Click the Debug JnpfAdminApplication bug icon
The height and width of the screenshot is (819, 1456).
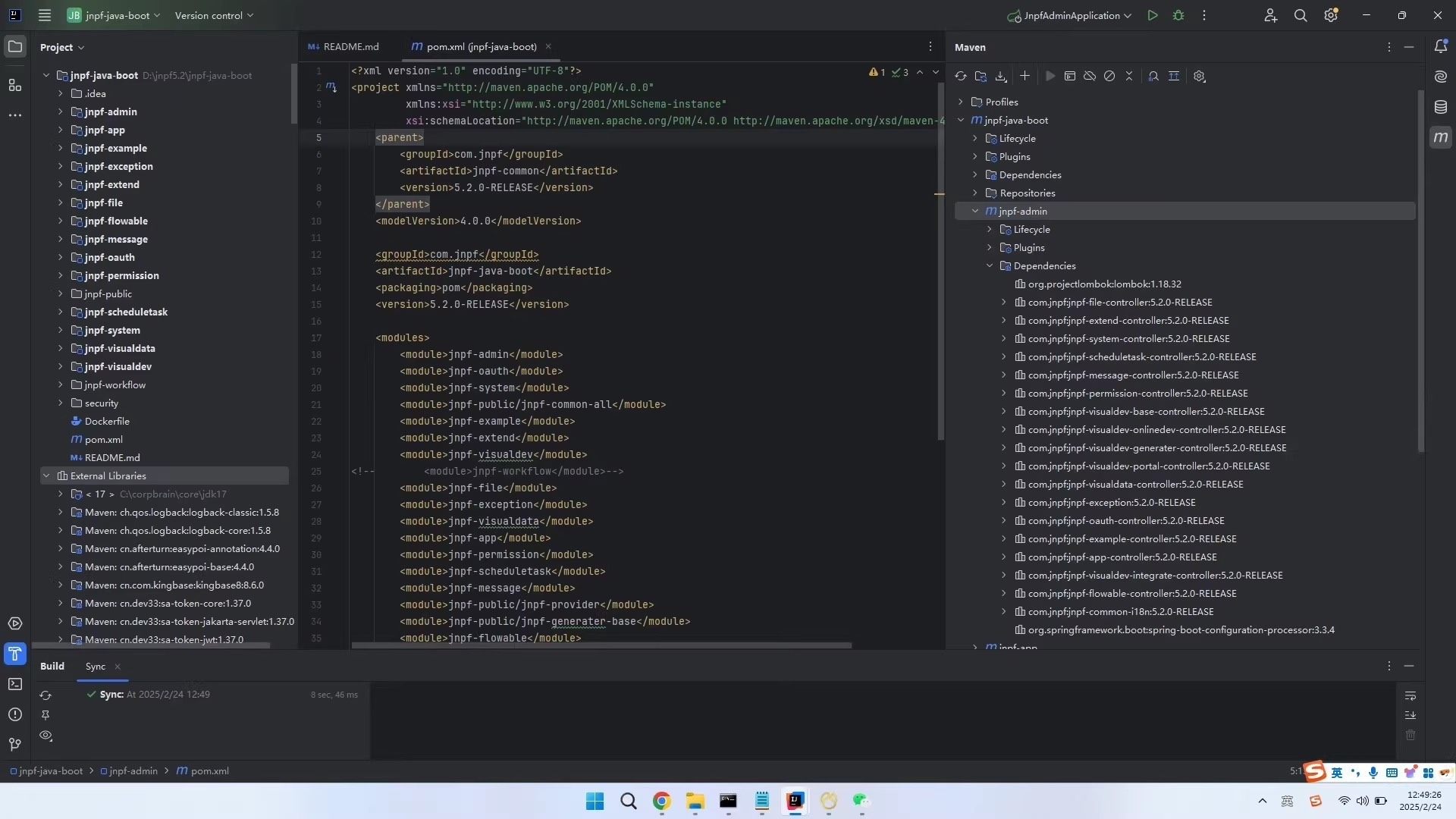[1178, 15]
